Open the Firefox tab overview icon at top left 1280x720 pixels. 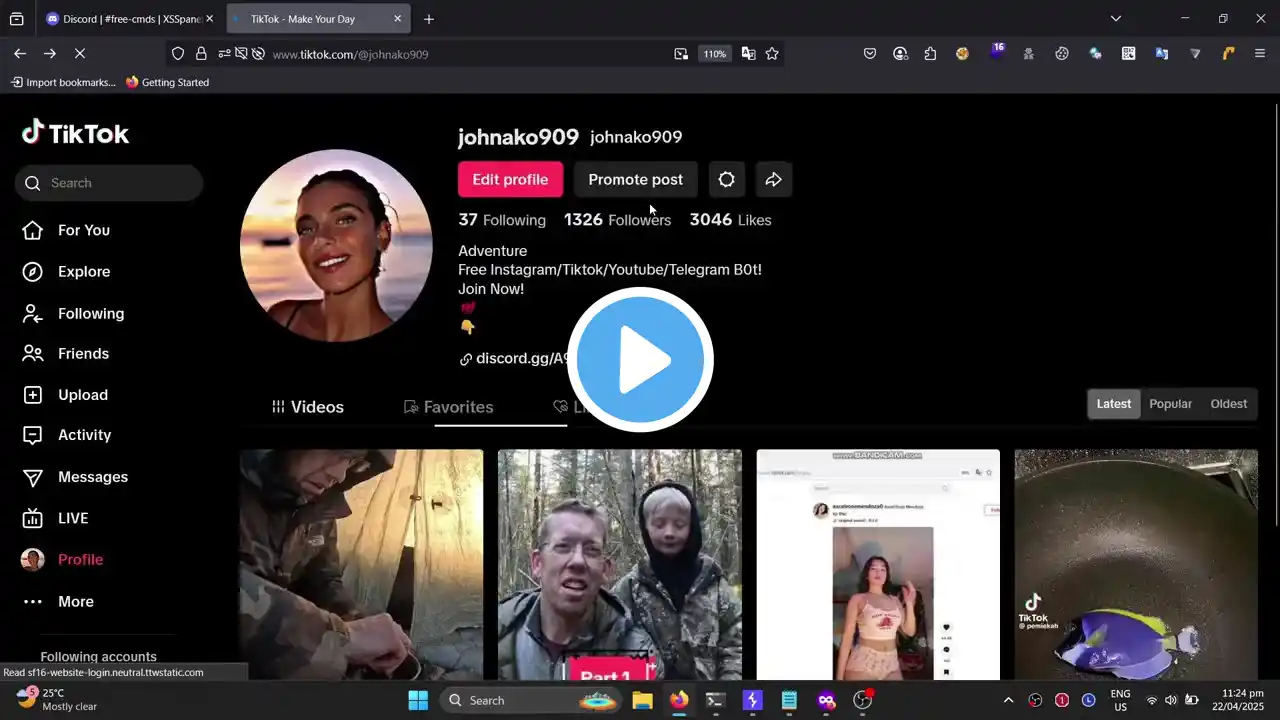pyautogui.click(x=17, y=19)
